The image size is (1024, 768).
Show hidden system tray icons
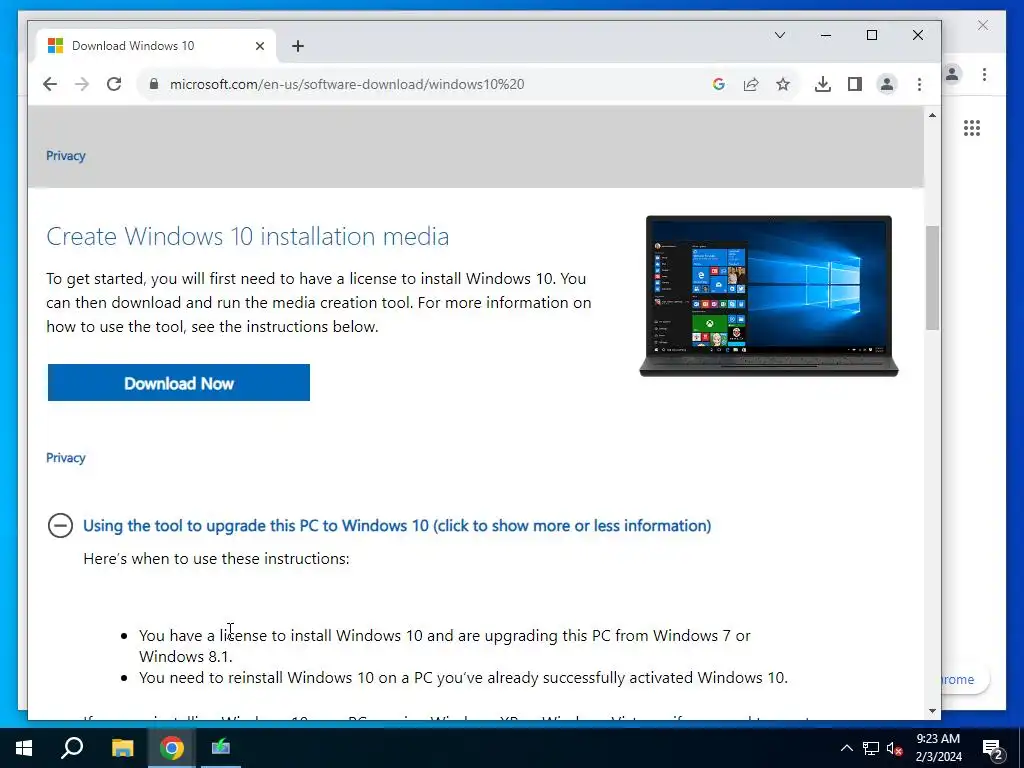(x=846, y=748)
